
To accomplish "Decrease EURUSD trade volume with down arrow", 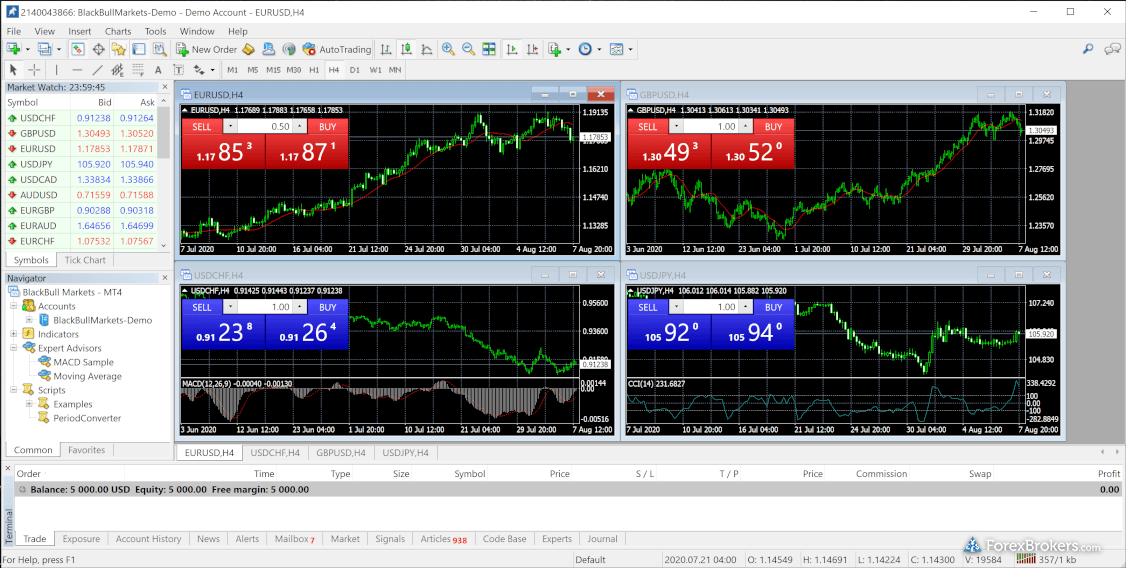I will 231,126.
